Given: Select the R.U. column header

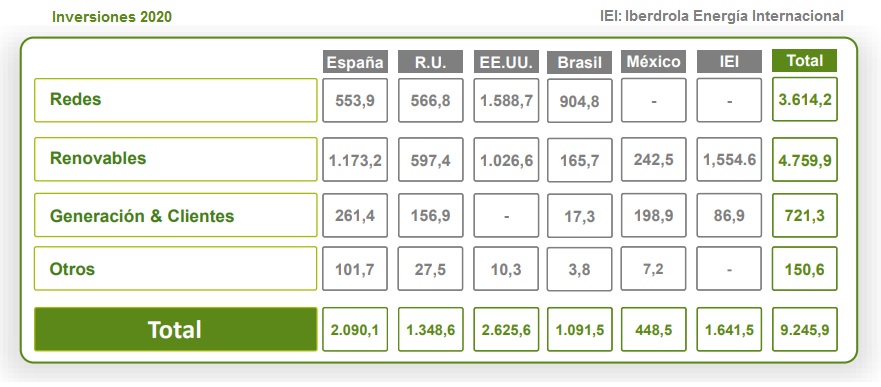Looking at the screenshot, I should point(430,62).
